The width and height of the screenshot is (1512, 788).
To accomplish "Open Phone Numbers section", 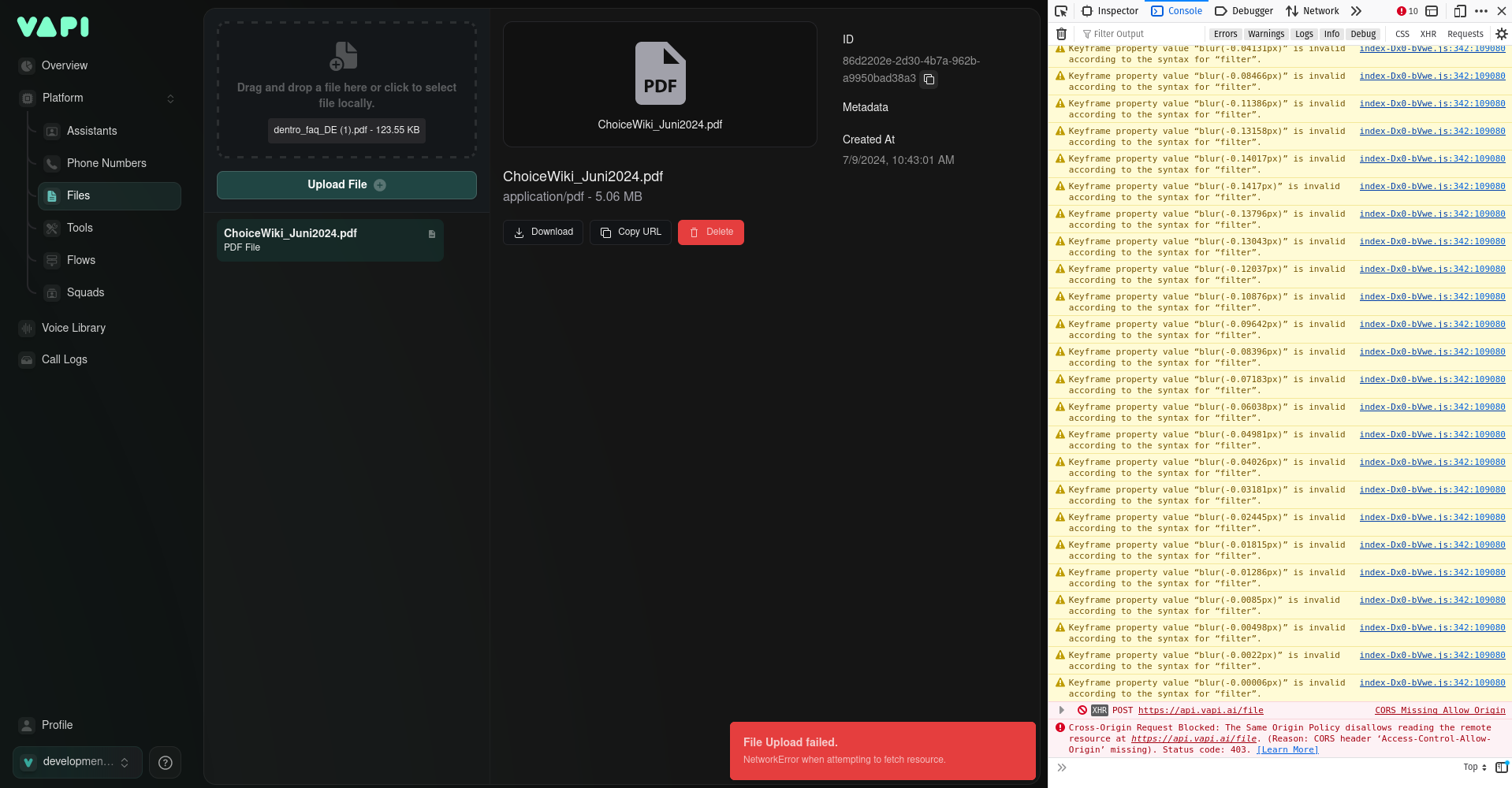I will (106, 163).
